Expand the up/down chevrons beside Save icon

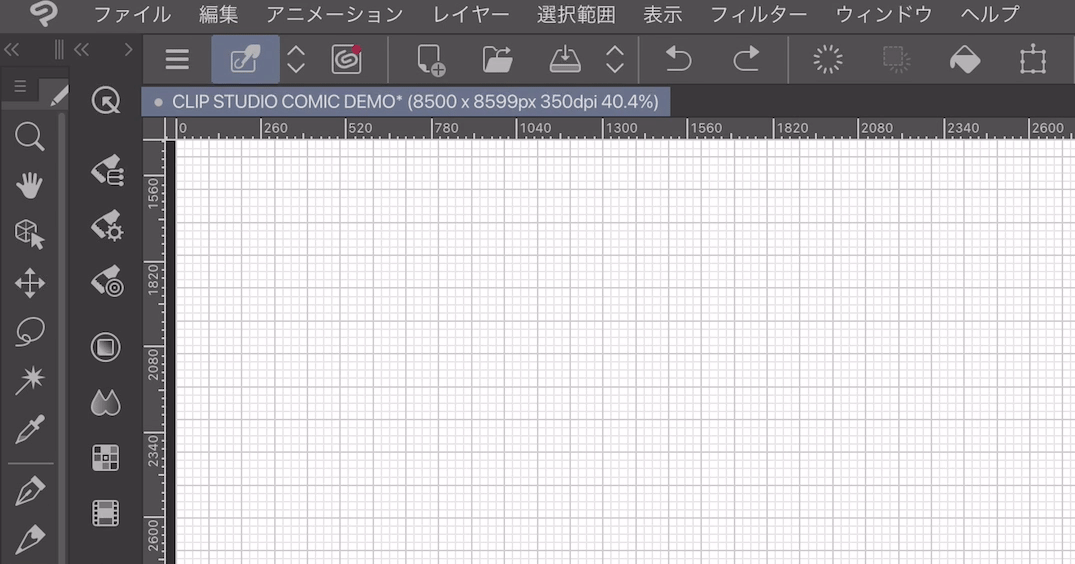615,60
